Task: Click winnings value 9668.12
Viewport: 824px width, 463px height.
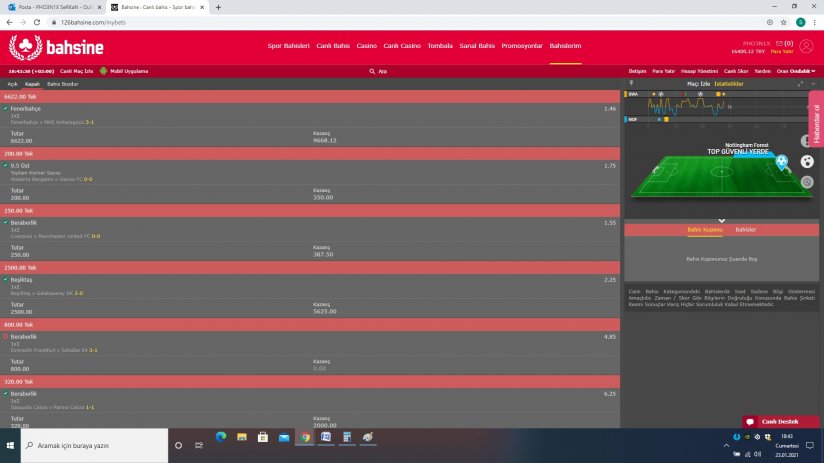Action: pos(324,140)
